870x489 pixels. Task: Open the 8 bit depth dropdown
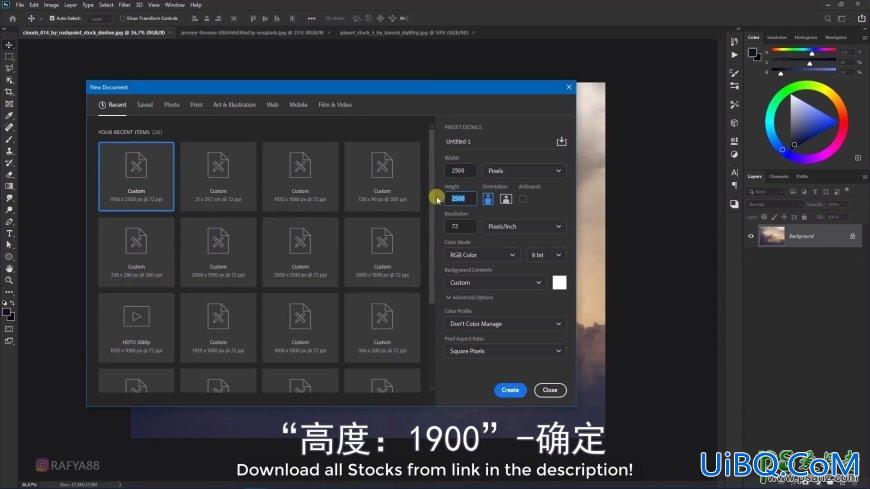point(546,255)
